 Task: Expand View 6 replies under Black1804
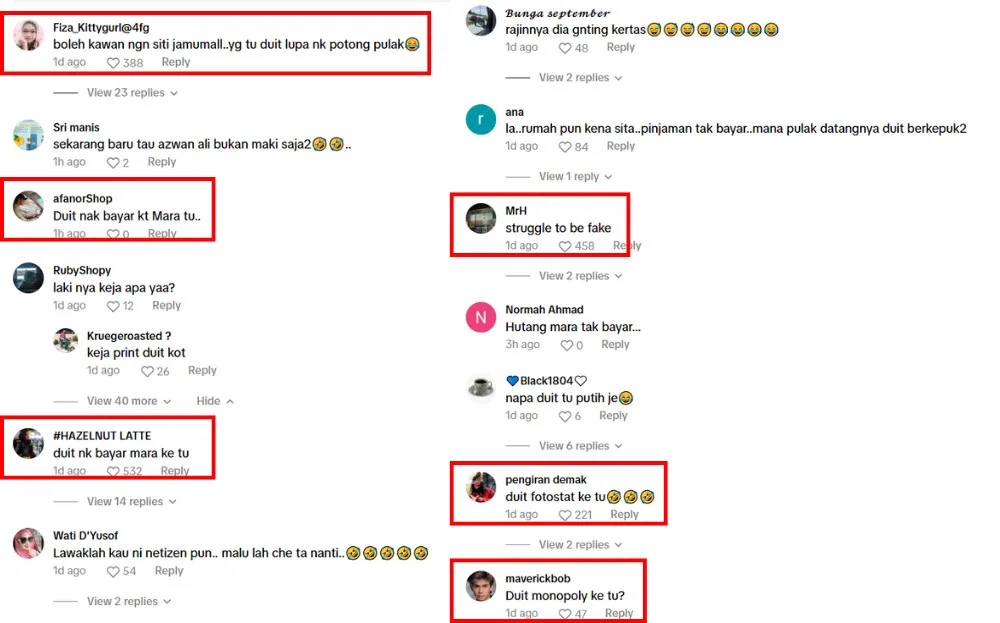point(580,446)
